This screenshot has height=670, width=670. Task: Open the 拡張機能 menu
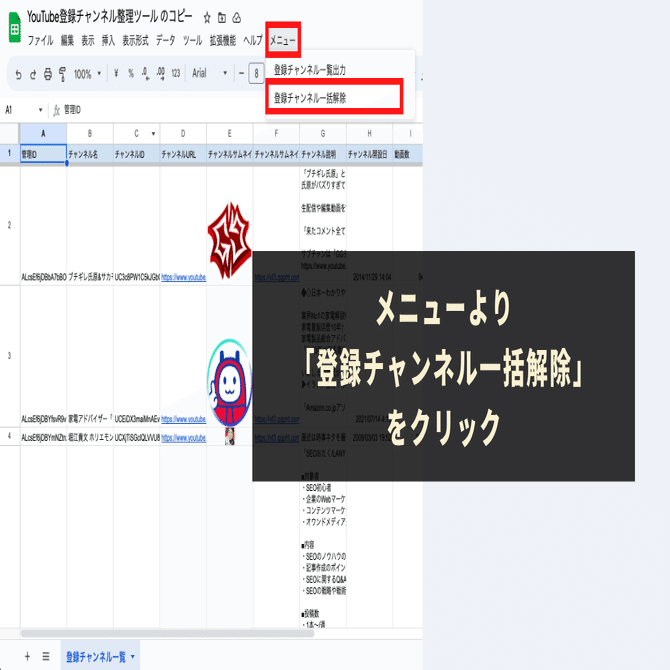tap(223, 41)
